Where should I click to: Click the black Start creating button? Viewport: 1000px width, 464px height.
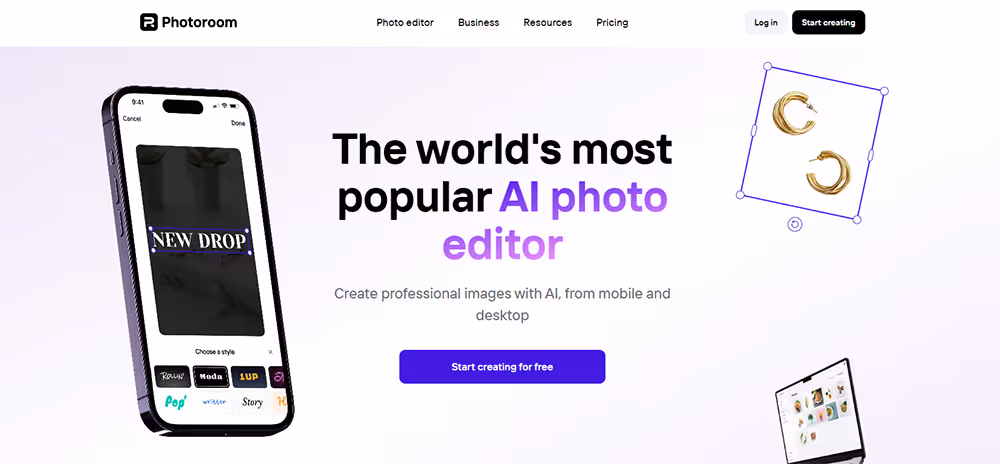828,22
